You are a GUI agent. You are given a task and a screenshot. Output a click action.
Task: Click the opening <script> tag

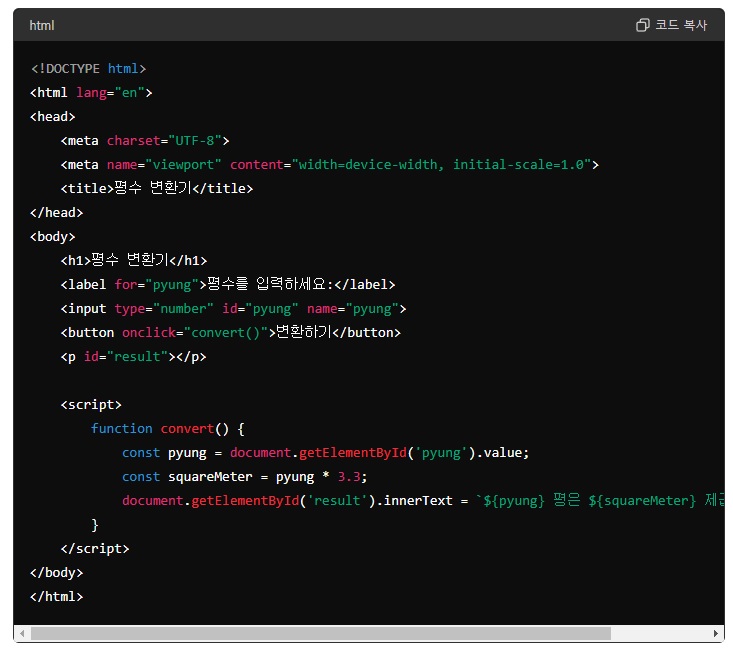pyautogui.click(x=91, y=404)
